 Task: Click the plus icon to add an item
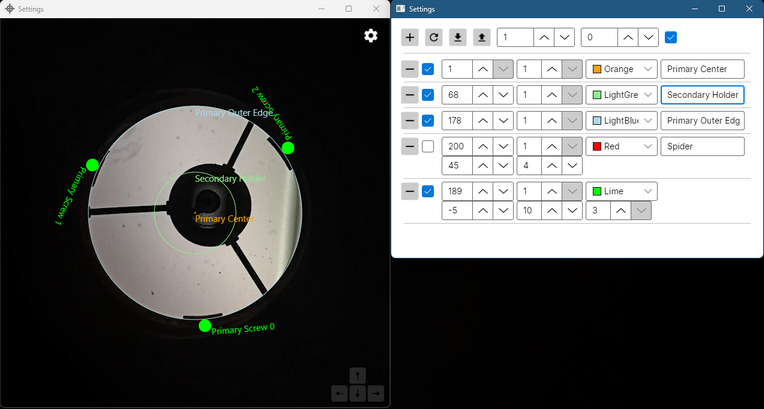click(x=410, y=37)
